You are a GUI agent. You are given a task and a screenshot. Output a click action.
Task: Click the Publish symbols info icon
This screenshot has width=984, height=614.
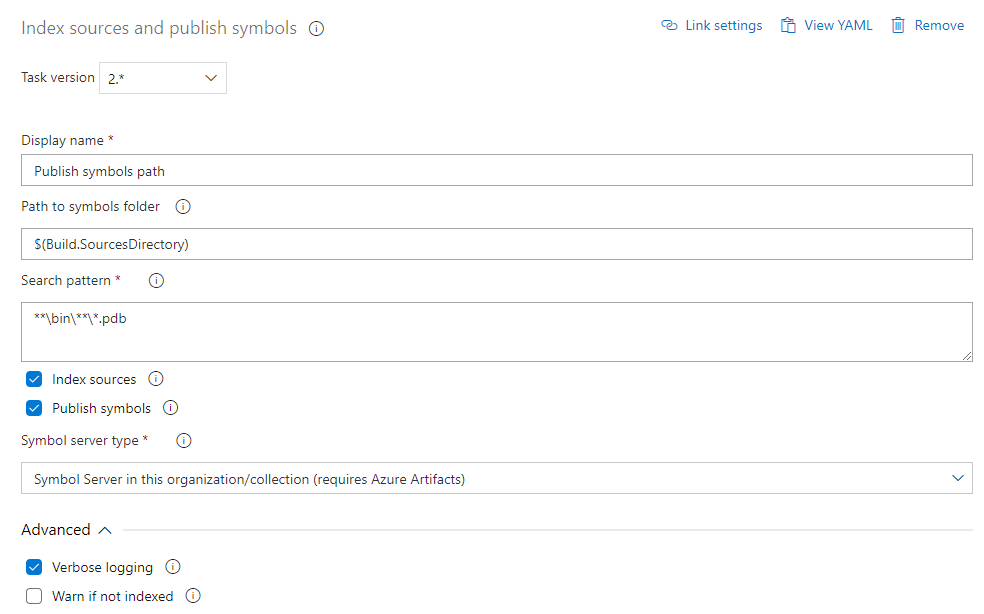[x=170, y=408]
